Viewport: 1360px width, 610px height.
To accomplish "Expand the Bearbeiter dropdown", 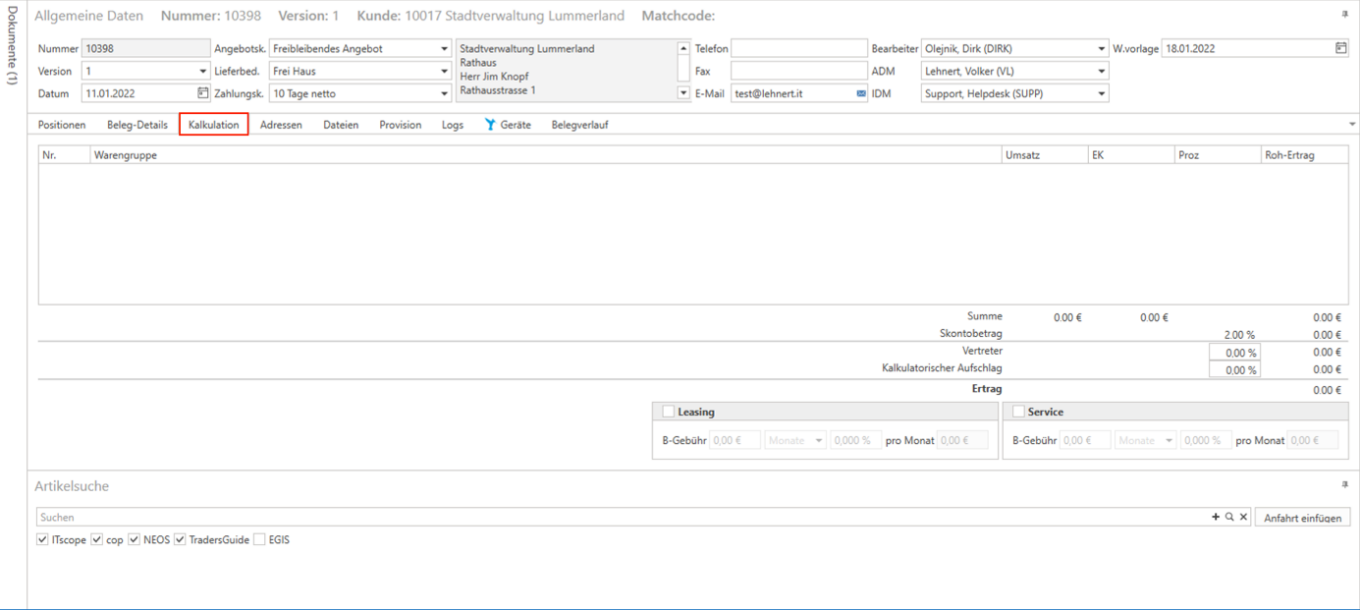I will [x=1102, y=48].
